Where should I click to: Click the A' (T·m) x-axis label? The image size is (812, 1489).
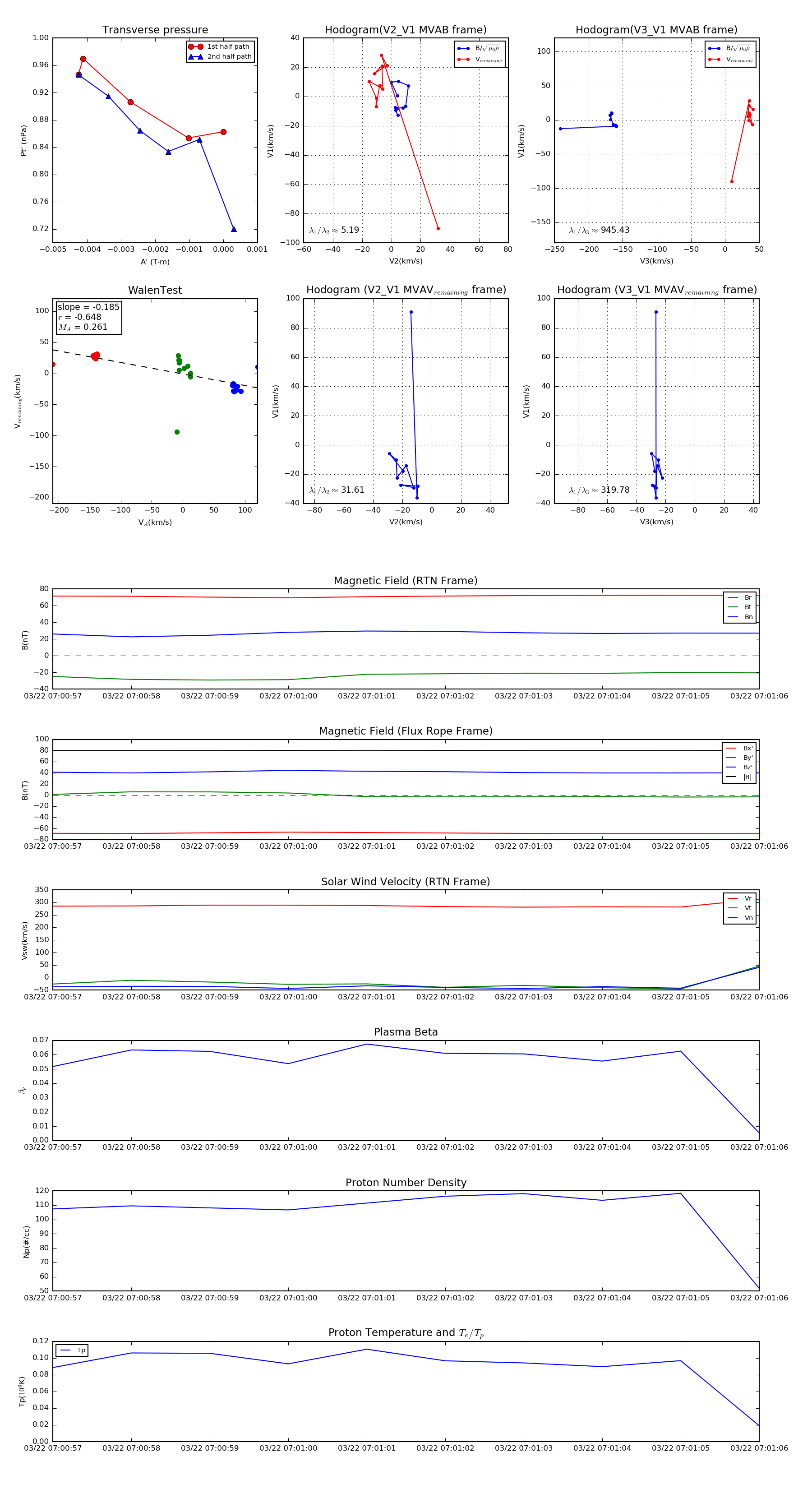pyautogui.click(x=155, y=262)
